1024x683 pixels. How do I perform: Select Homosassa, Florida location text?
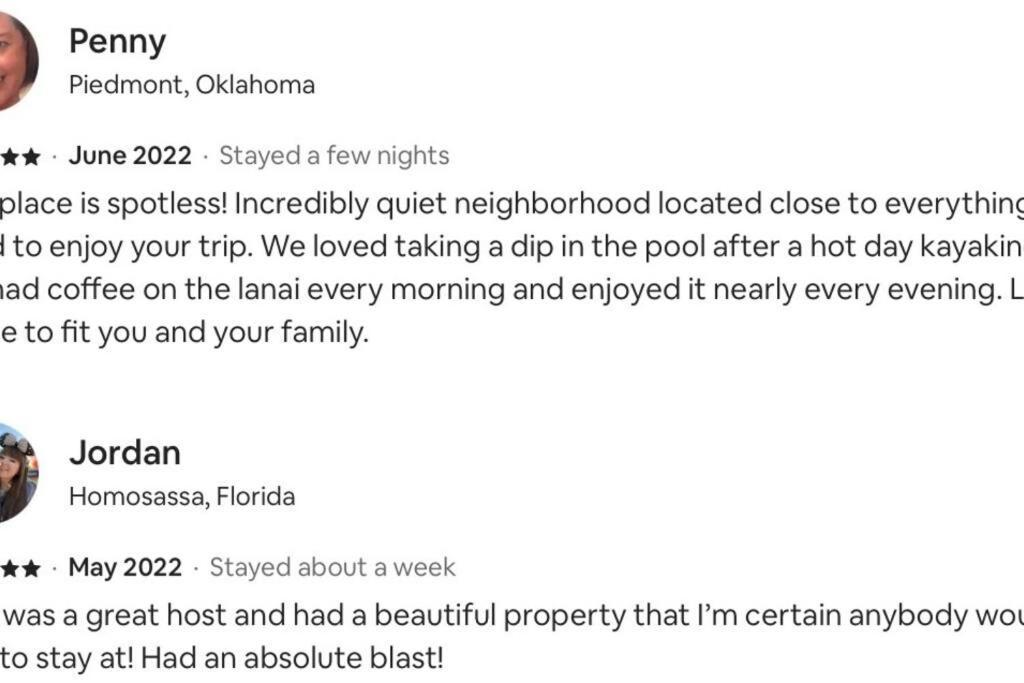[182, 497]
